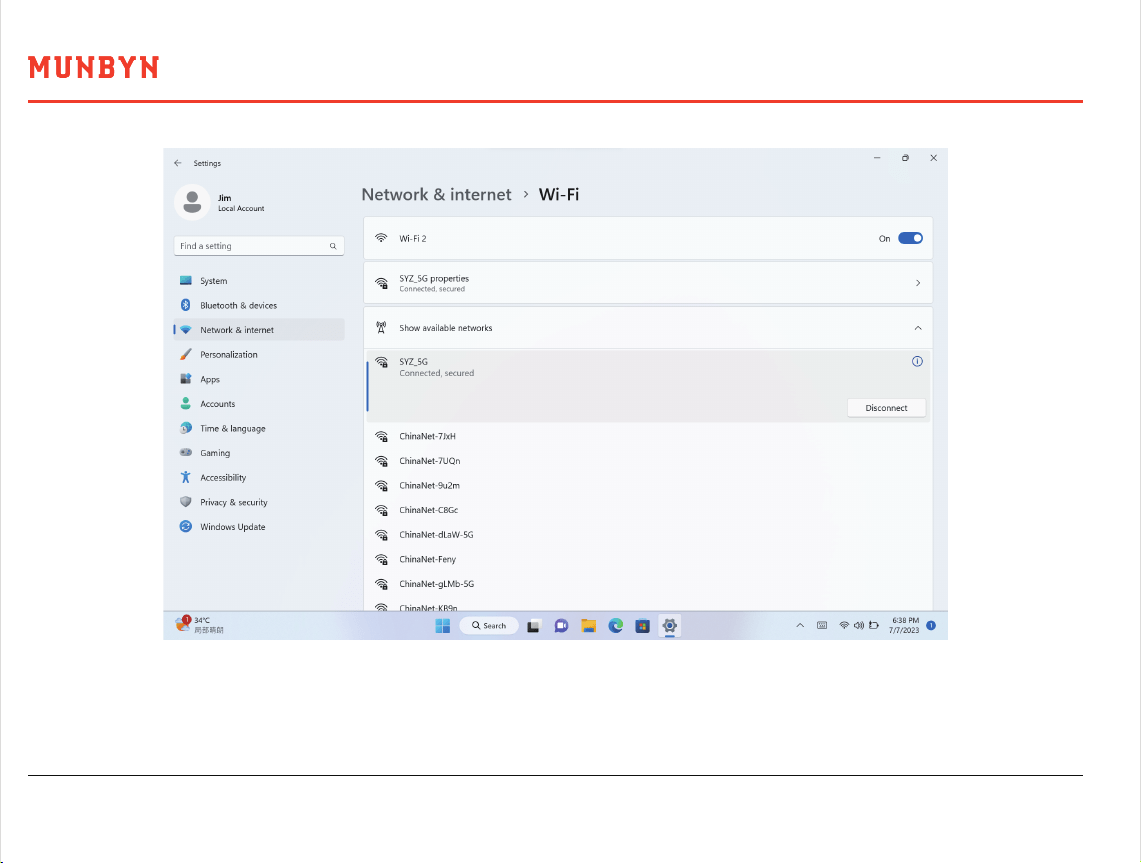Open System settings category

coord(258,281)
